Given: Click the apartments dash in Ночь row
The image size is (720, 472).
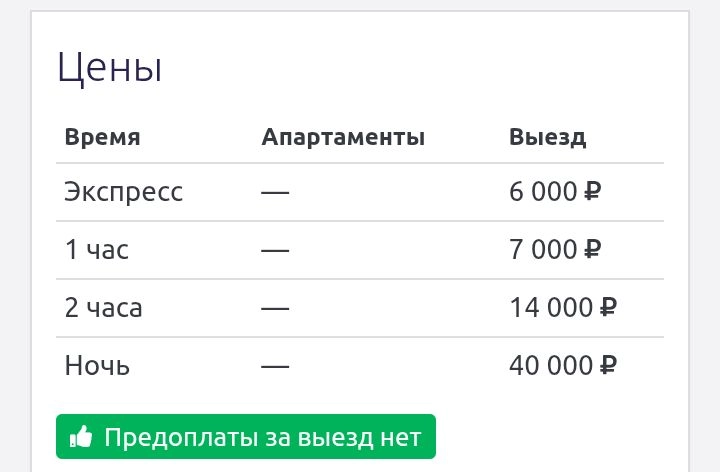Looking at the screenshot, I should [275, 365].
